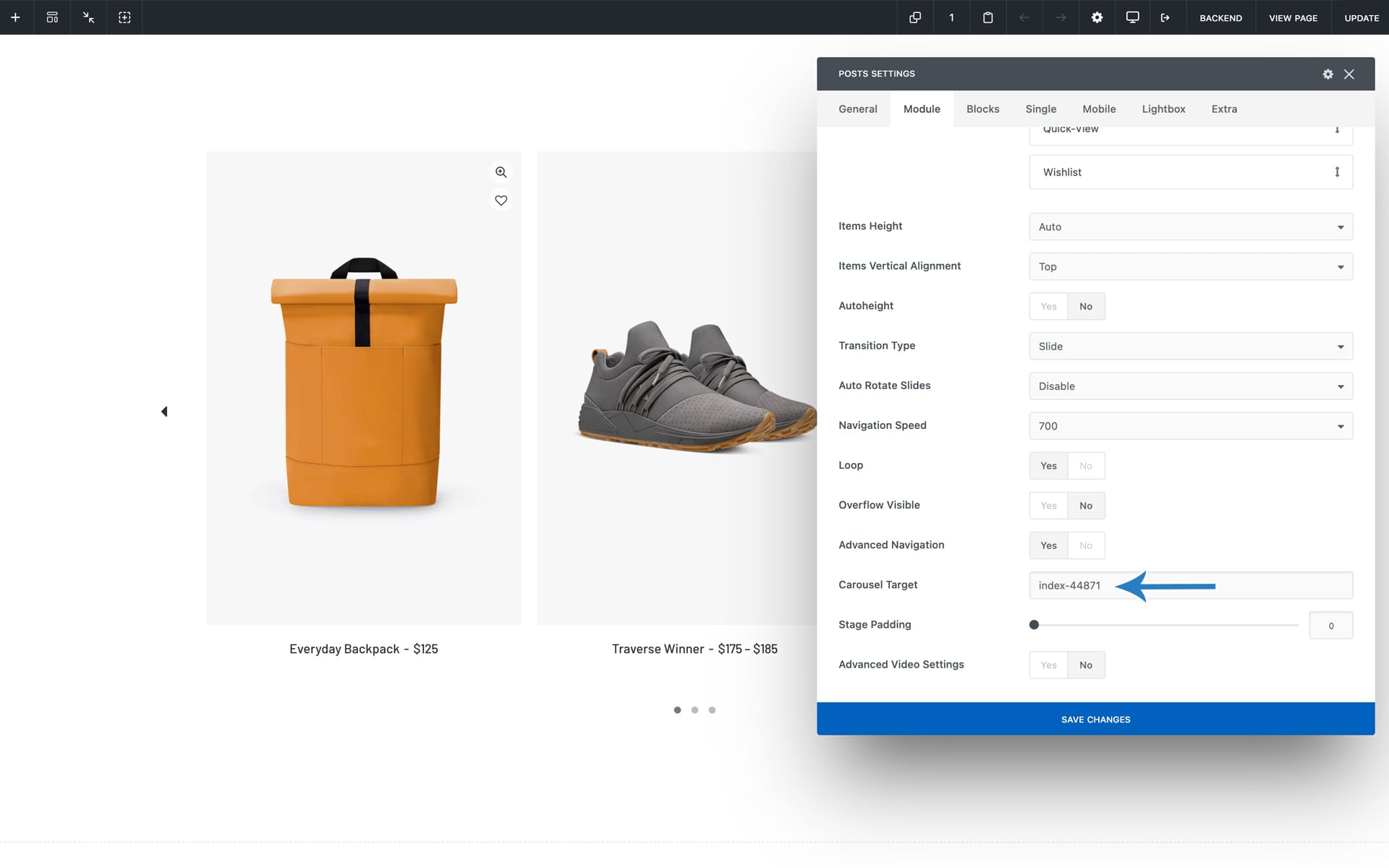Switch to the Blocks tab

click(982, 109)
